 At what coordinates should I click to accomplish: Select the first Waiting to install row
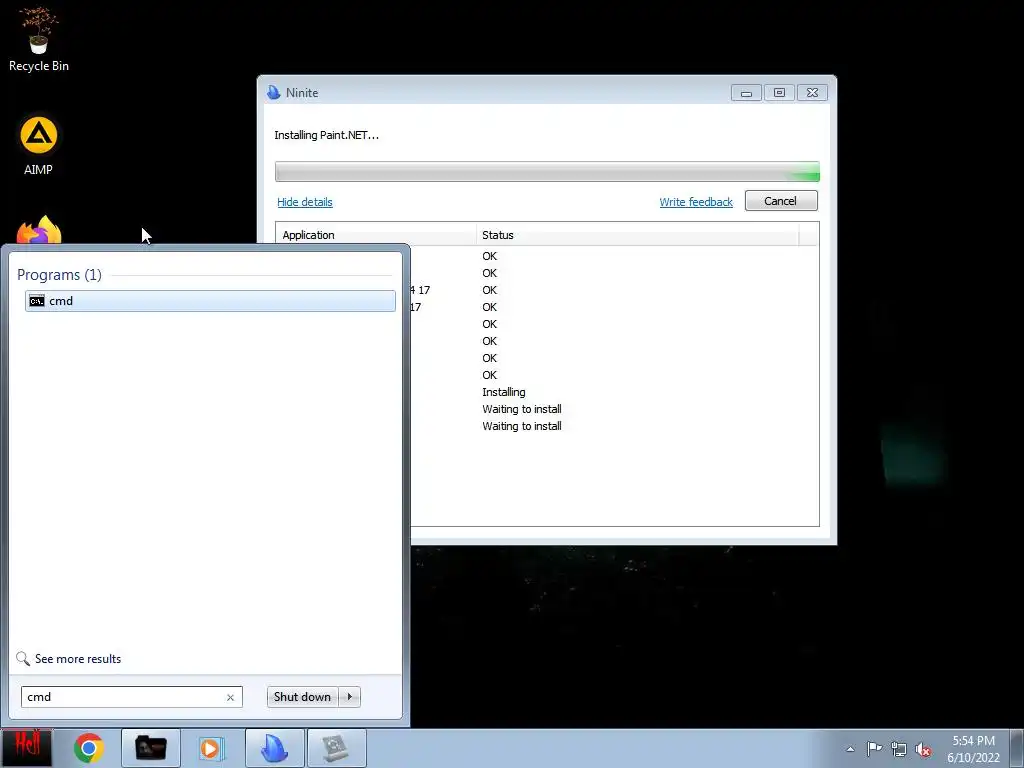[522, 409]
